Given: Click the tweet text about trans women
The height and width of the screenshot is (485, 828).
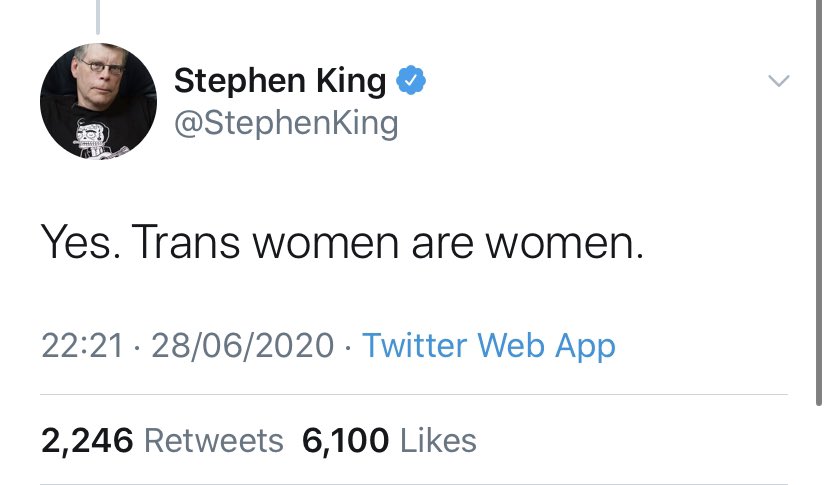Looking at the screenshot, I should click(x=342, y=243).
